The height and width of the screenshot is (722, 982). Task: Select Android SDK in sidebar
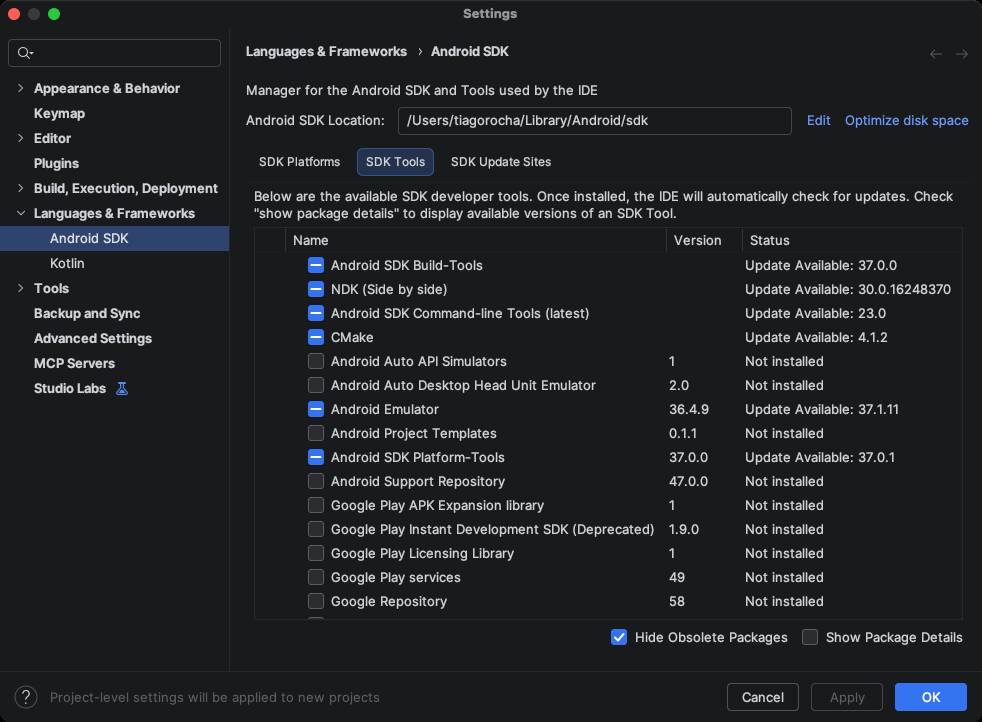coord(115,239)
